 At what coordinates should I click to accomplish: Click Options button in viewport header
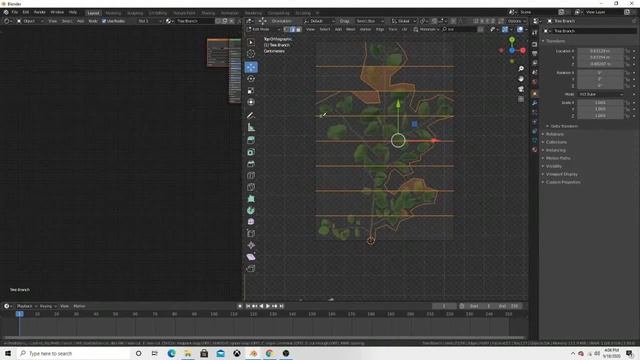point(516,21)
